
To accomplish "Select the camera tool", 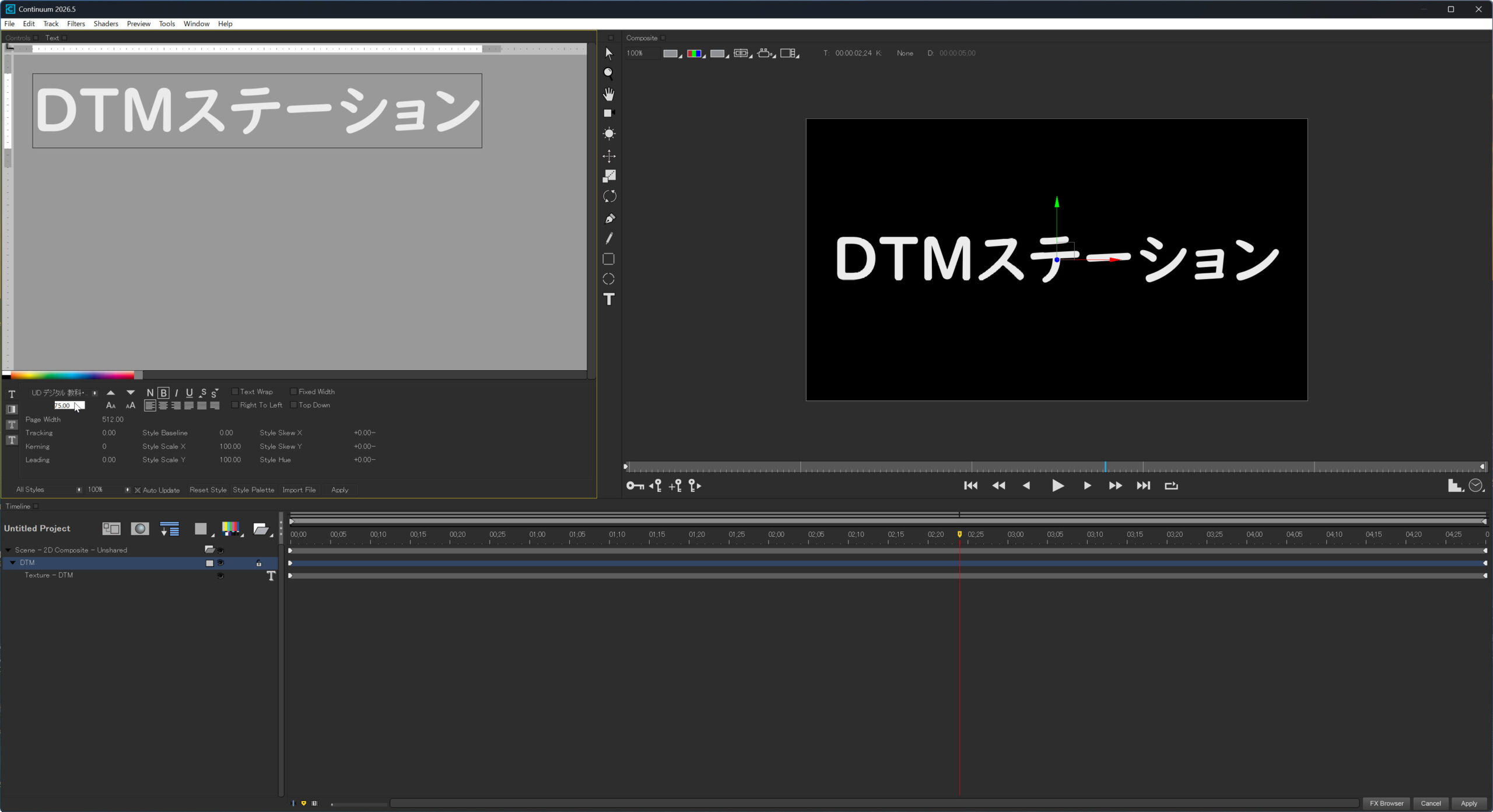I will tap(609, 113).
